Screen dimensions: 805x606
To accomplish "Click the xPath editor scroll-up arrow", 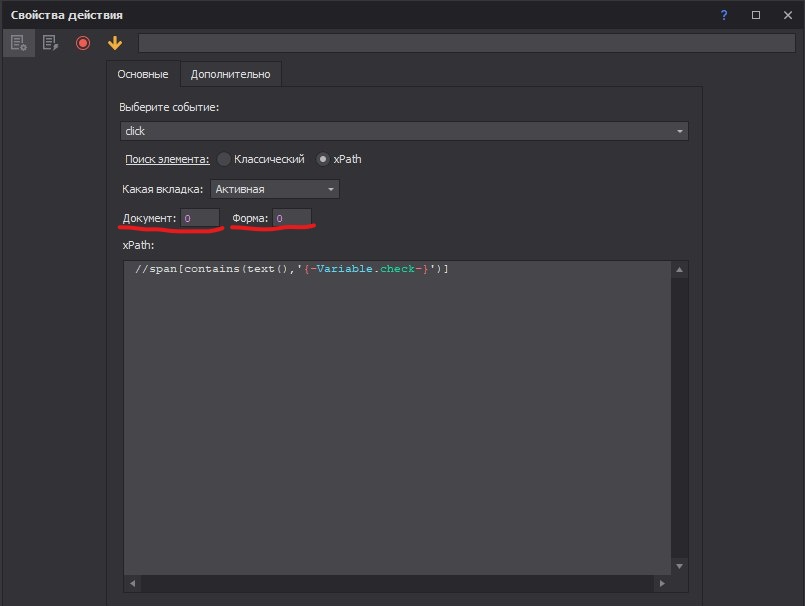I will coord(680,270).
